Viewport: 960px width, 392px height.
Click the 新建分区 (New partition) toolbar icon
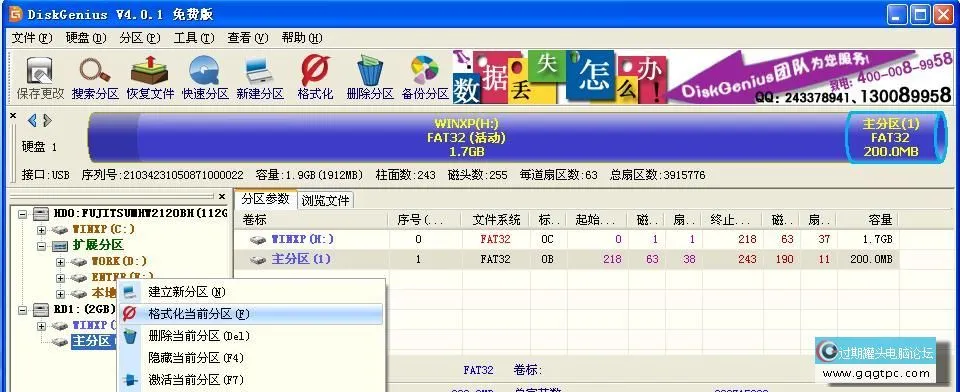click(x=260, y=71)
